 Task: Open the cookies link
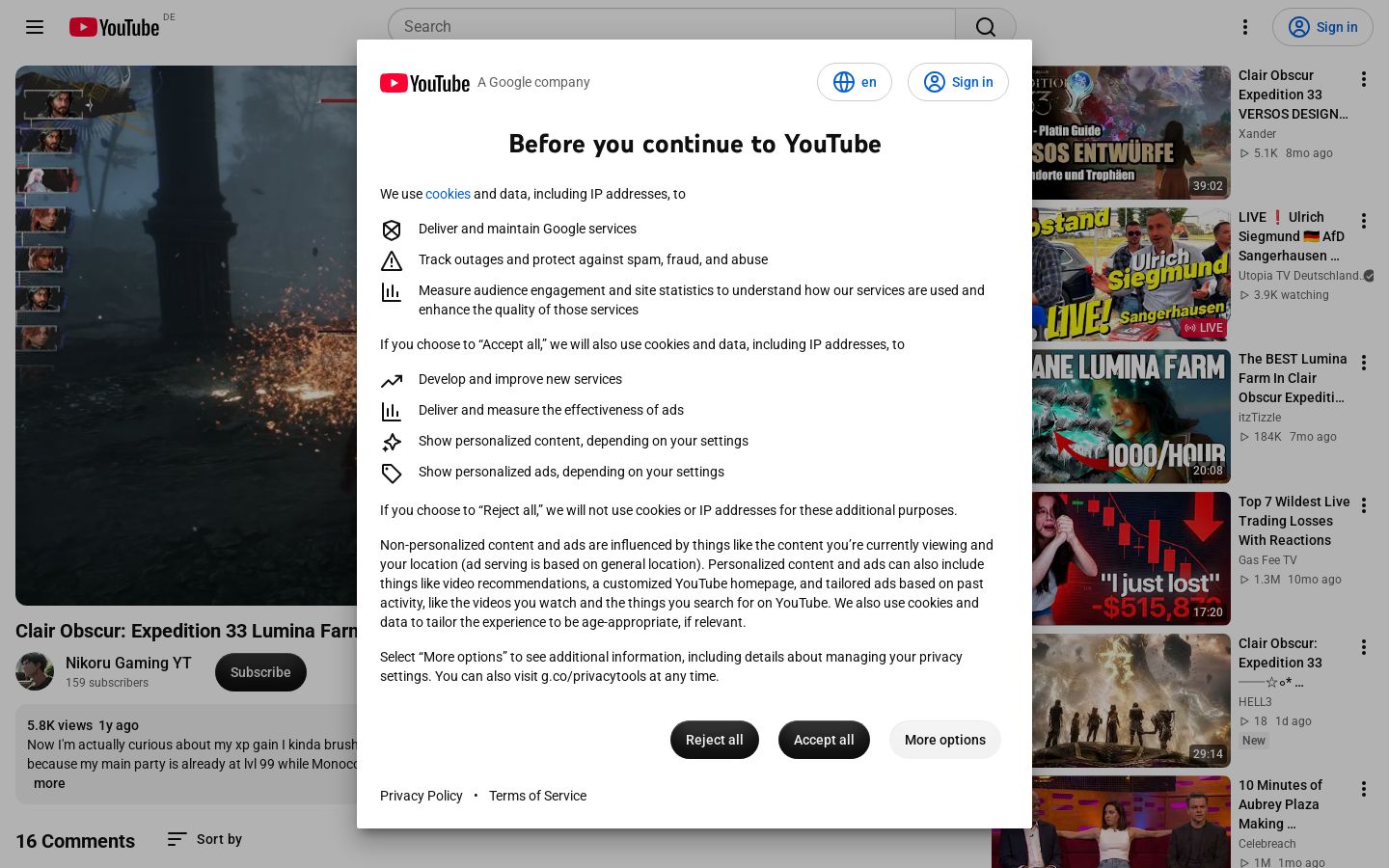point(448,194)
